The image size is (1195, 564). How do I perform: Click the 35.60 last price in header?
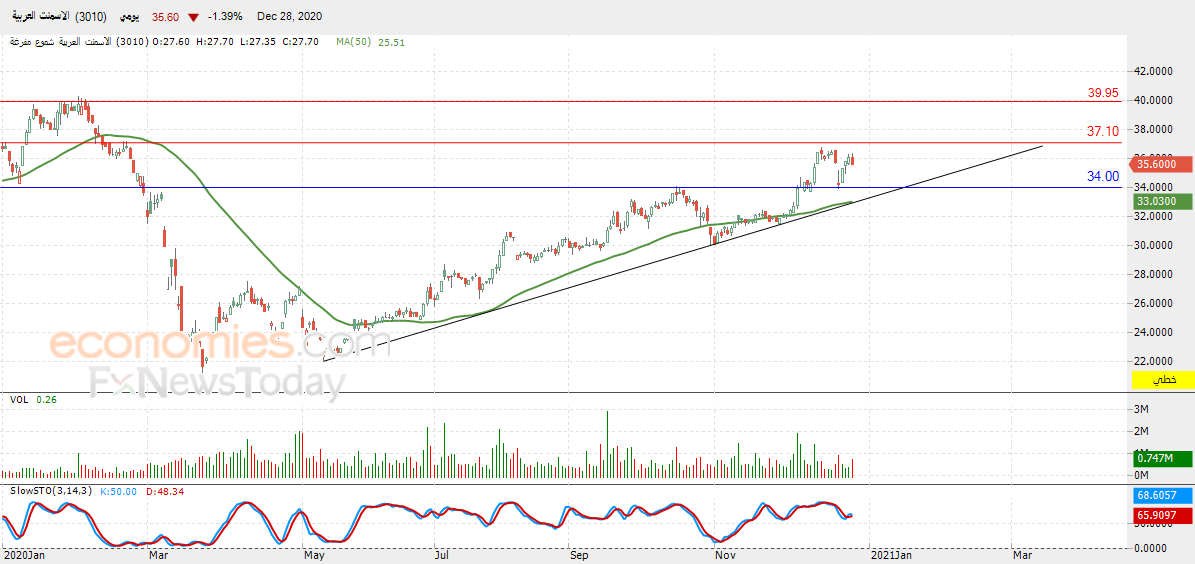coord(165,17)
